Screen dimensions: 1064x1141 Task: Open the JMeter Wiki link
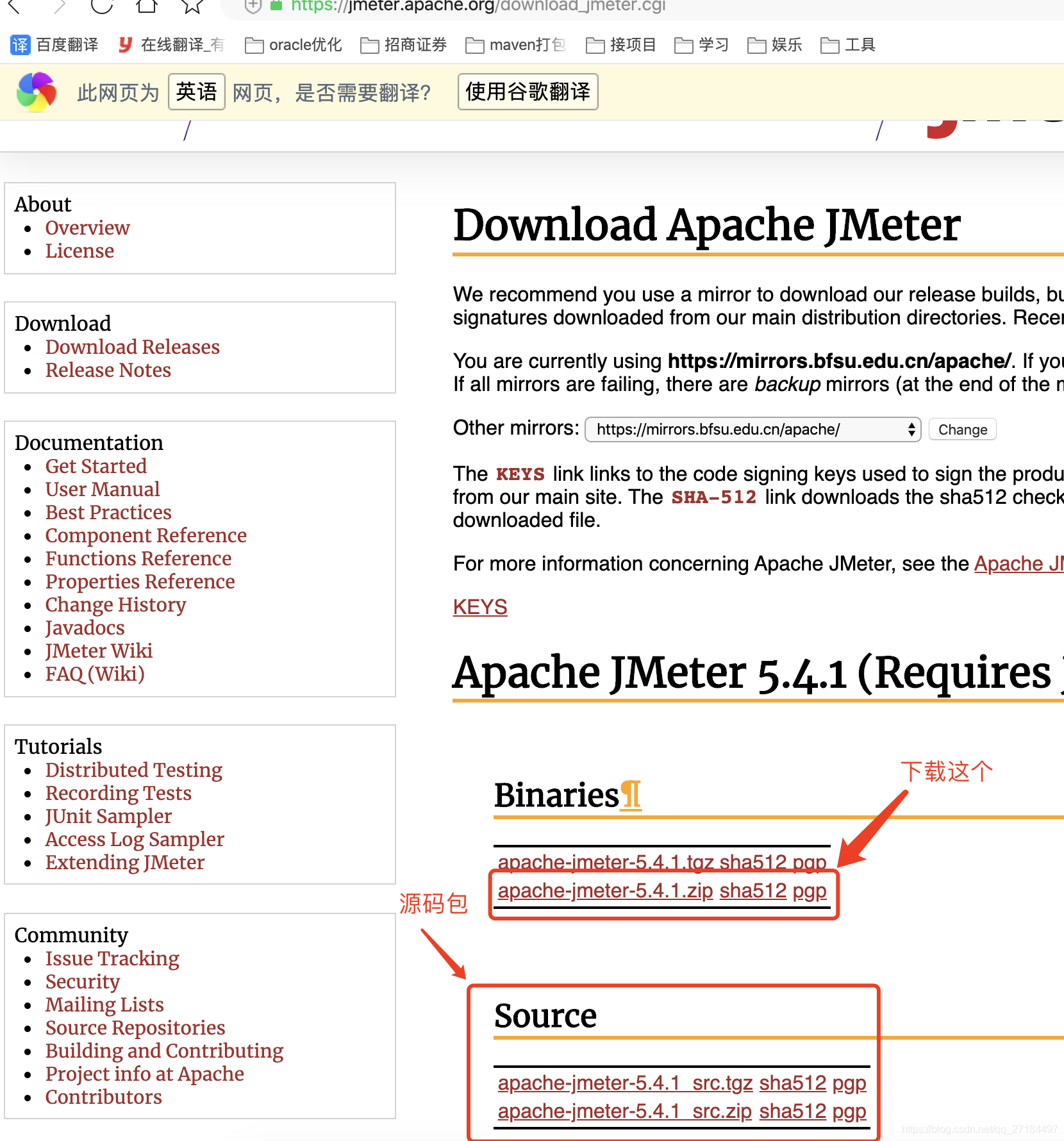99,651
